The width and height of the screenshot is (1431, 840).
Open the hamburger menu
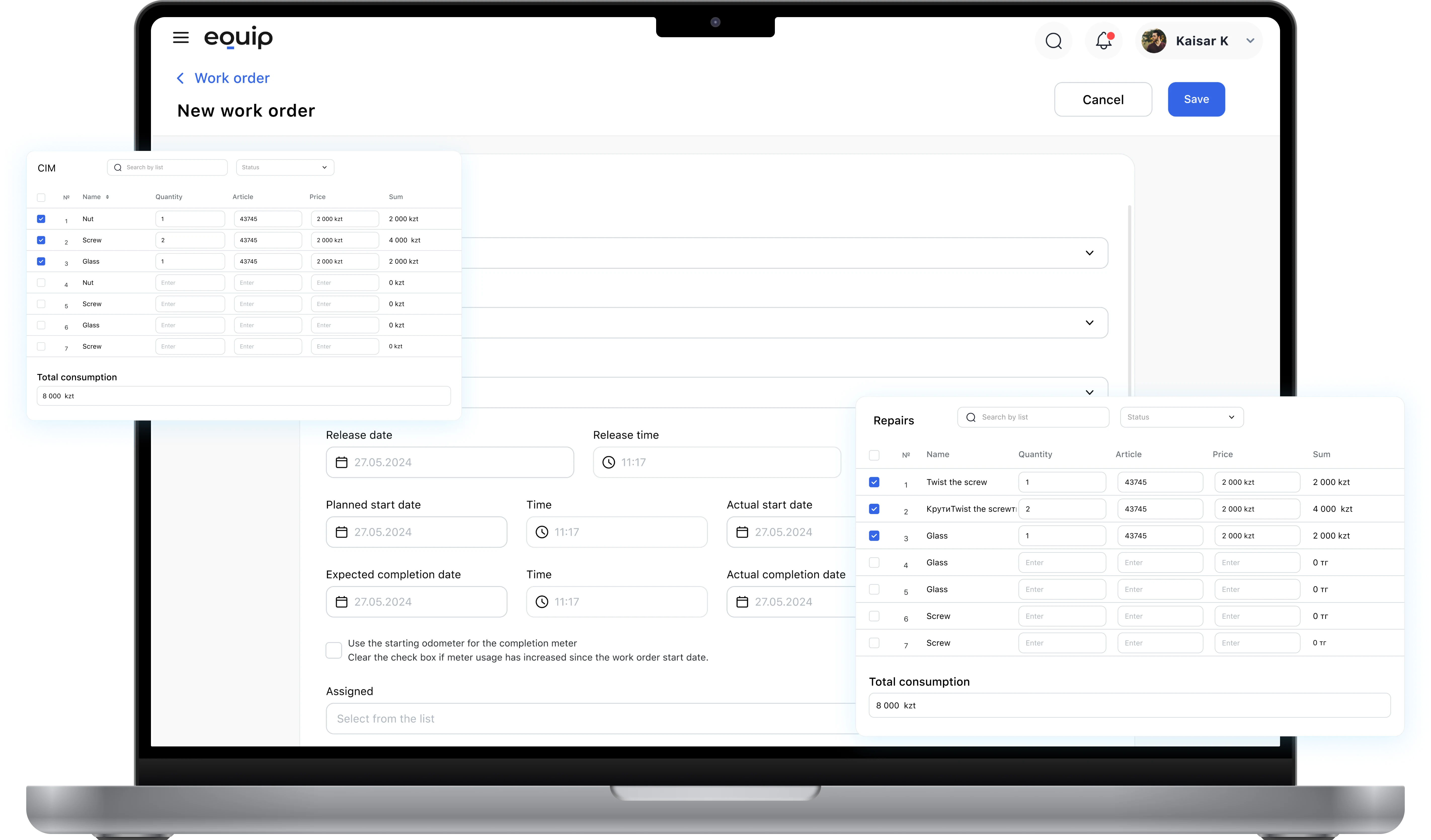pyautogui.click(x=181, y=37)
